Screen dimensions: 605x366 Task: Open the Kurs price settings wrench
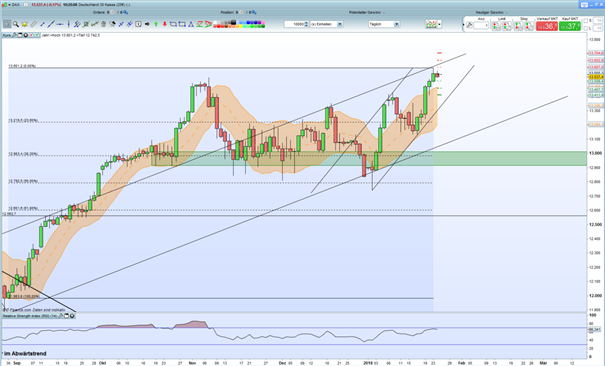pyautogui.click(x=14, y=35)
